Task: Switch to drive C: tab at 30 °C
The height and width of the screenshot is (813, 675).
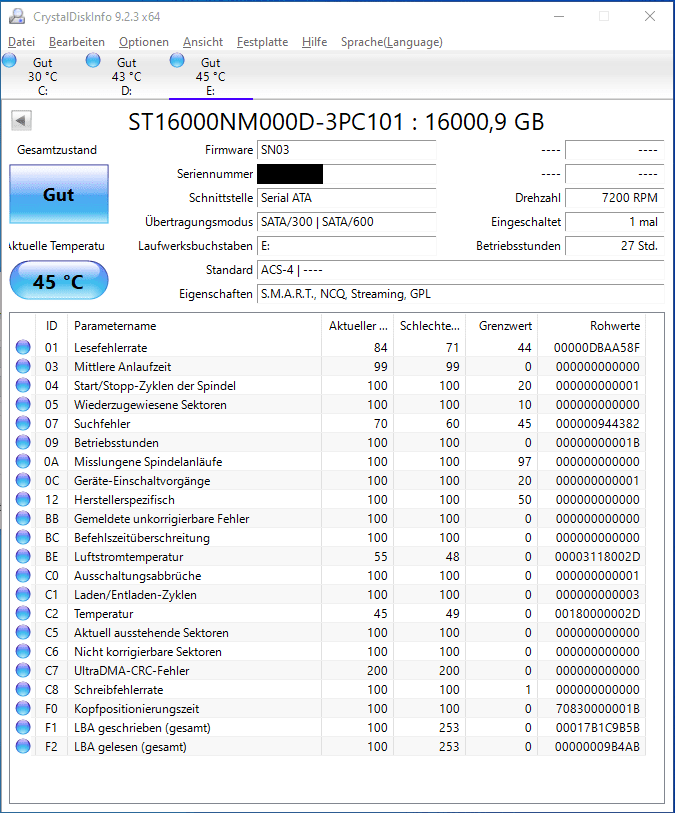Action: click(43, 76)
